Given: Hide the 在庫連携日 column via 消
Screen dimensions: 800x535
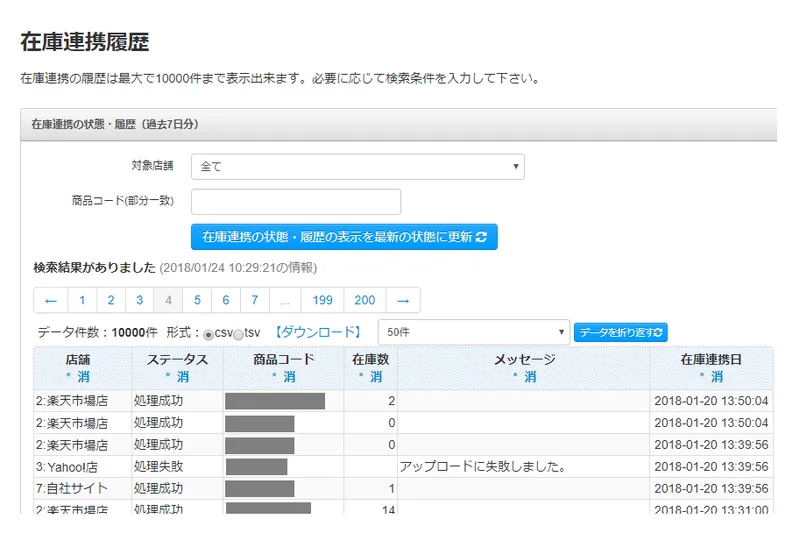Looking at the screenshot, I should (x=717, y=377).
